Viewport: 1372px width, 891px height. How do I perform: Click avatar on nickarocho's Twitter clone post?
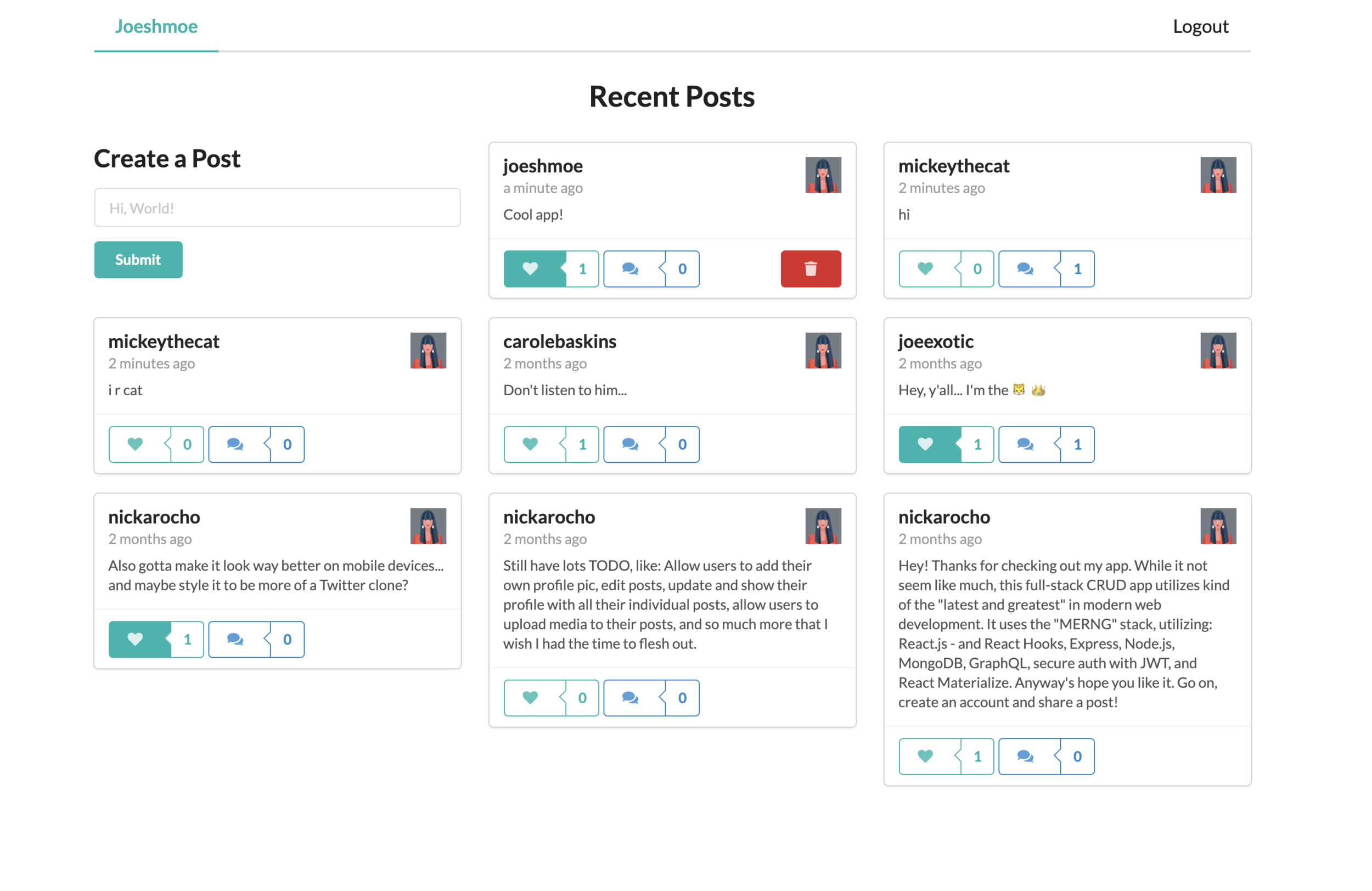pos(428,526)
